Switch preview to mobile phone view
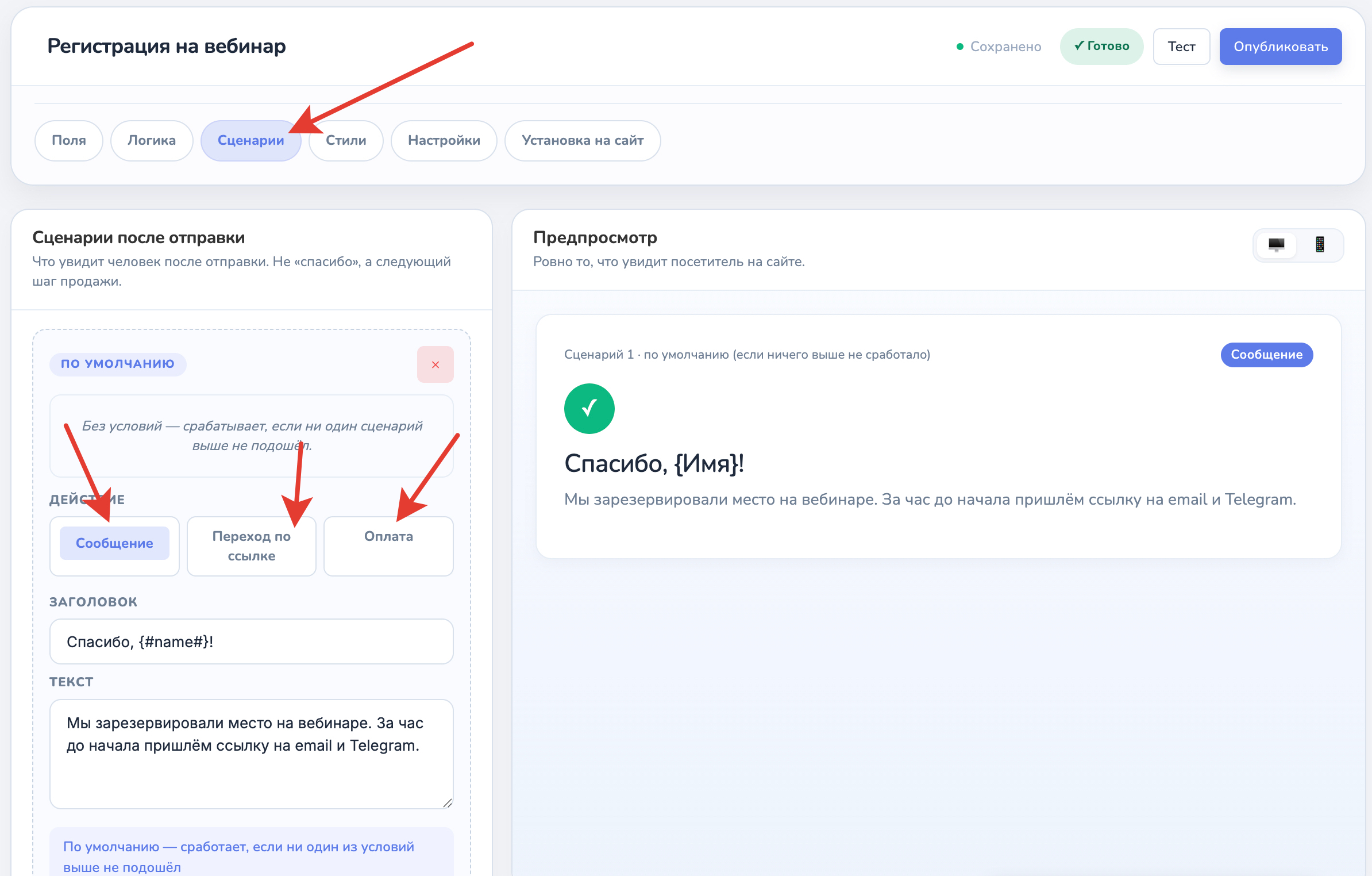The image size is (1372, 876). (1320, 245)
